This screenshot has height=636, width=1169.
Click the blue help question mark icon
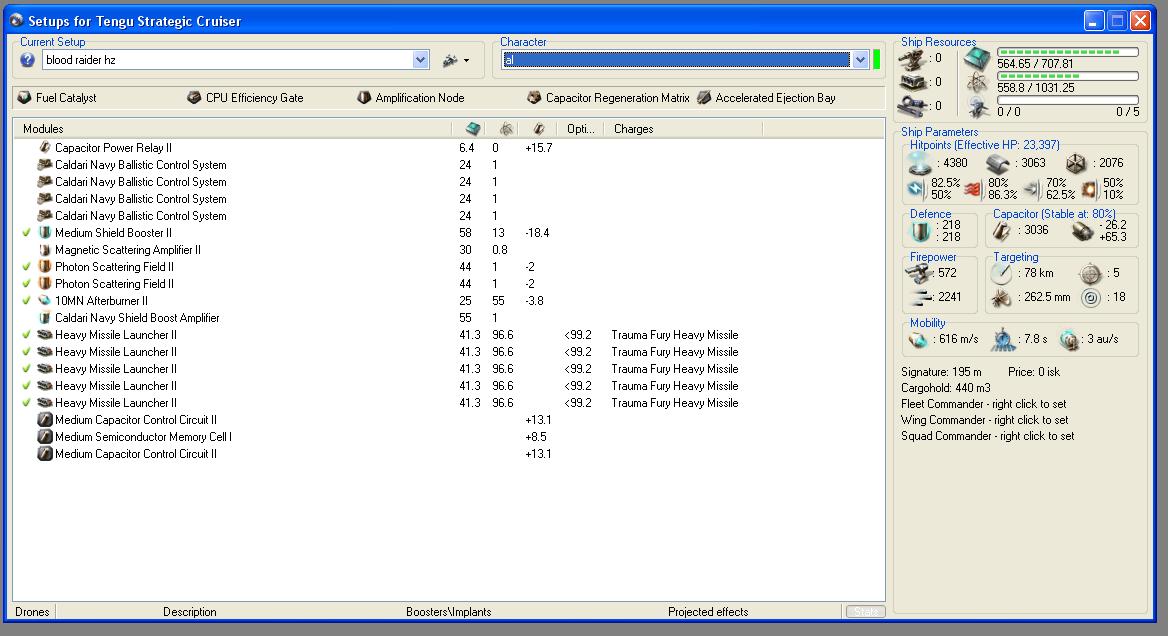click(x=28, y=60)
